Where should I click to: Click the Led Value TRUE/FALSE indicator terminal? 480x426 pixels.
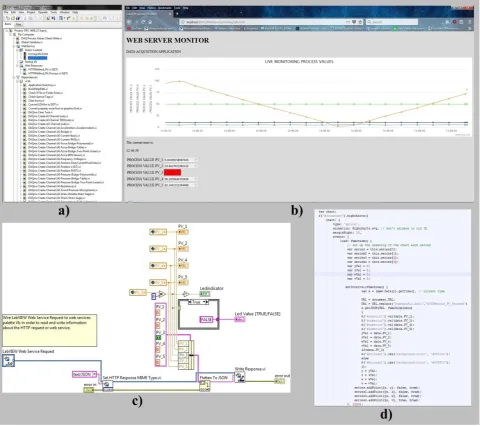click(240, 319)
